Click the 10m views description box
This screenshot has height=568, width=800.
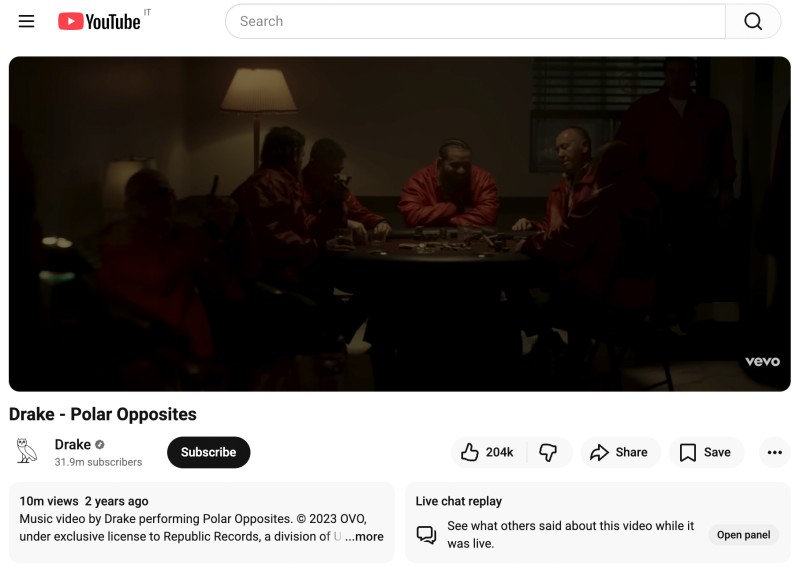pyautogui.click(x=202, y=523)
